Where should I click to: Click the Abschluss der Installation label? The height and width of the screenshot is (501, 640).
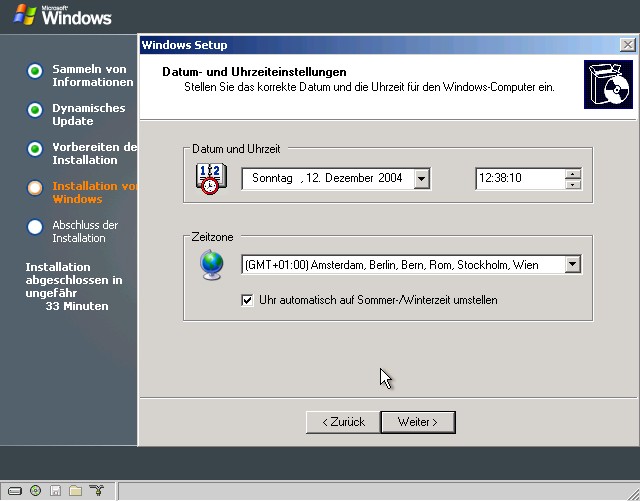coord(85,232)
